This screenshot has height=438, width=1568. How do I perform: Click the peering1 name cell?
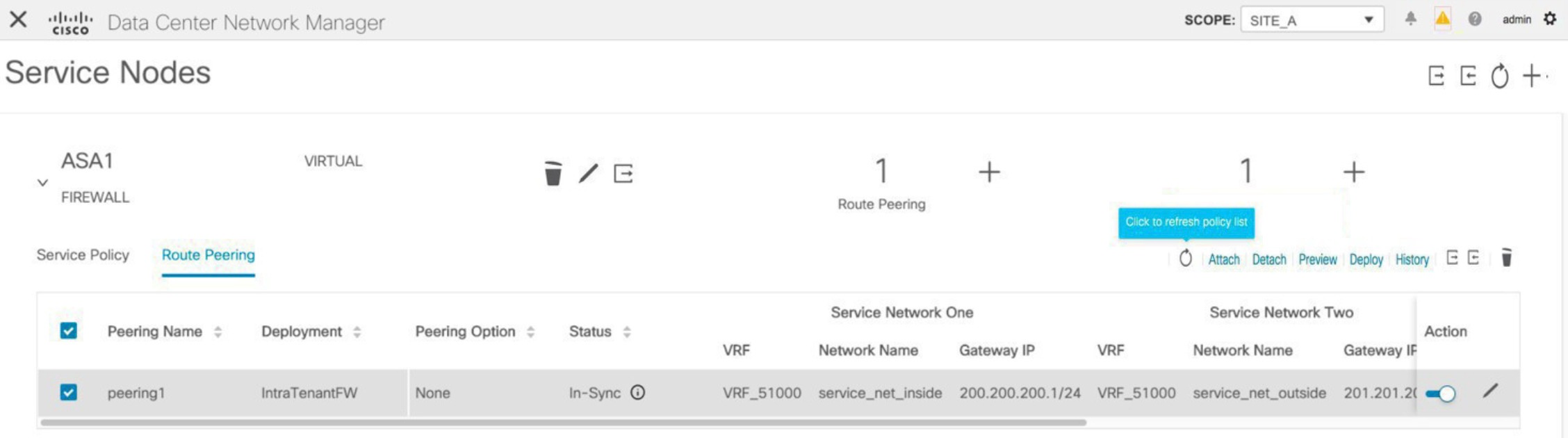coord(136,393)
